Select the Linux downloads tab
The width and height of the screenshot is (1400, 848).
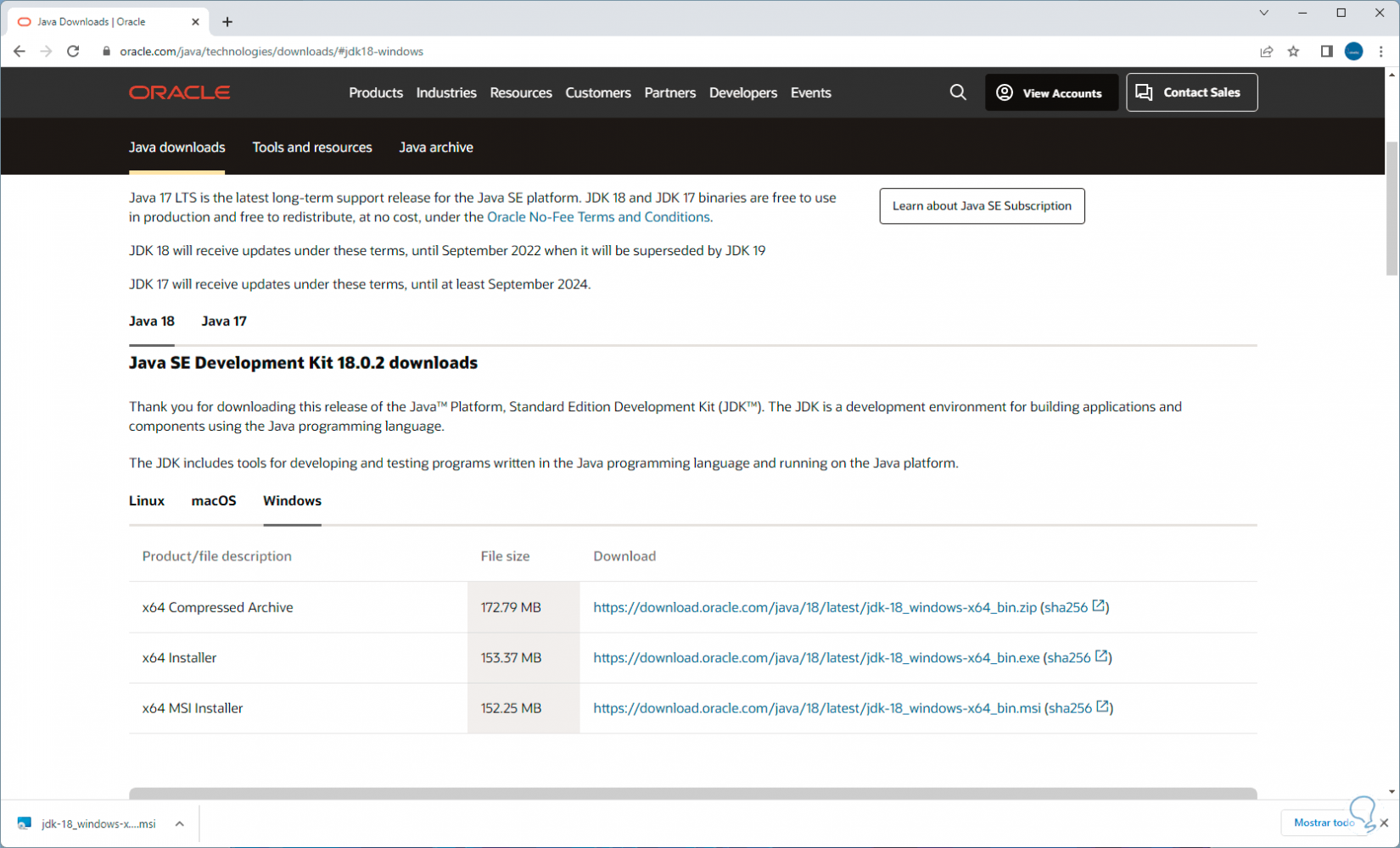147,501
